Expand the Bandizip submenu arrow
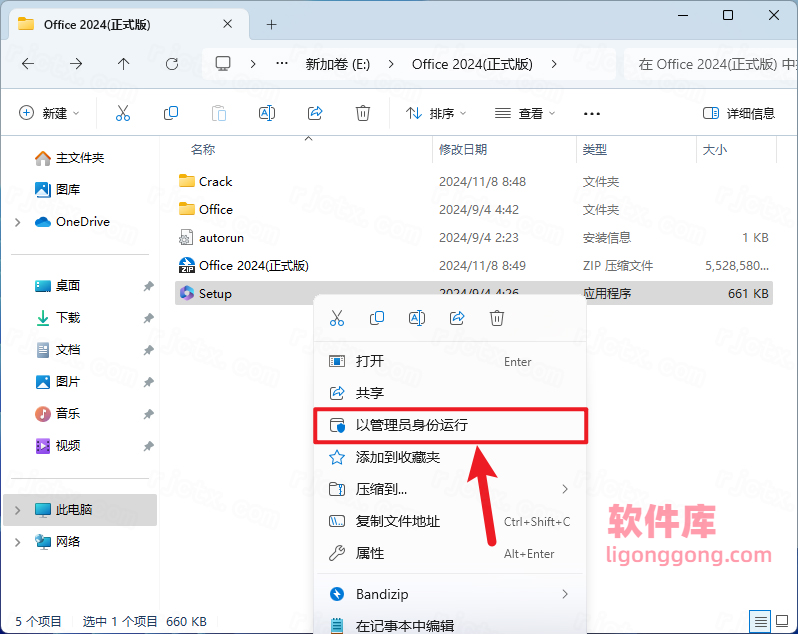This screenshot has height=634, width=798. pos(565,594)
